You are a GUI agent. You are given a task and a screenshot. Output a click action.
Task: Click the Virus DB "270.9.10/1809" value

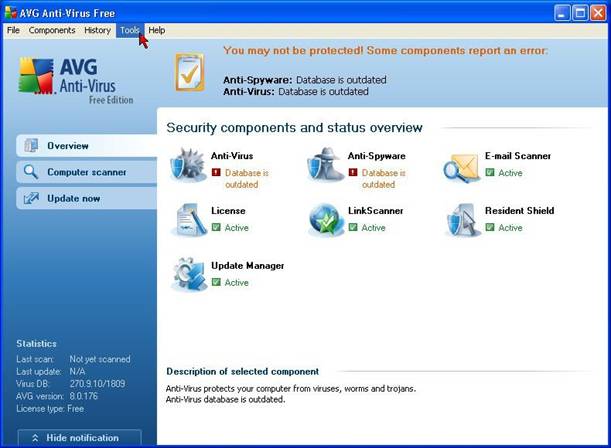(97, 384)
